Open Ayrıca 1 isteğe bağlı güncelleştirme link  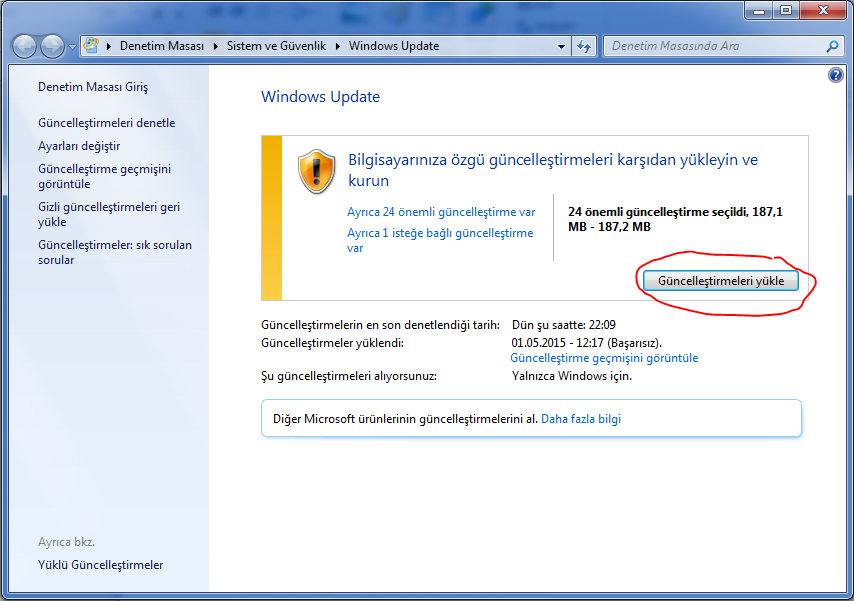coord(440,240)
